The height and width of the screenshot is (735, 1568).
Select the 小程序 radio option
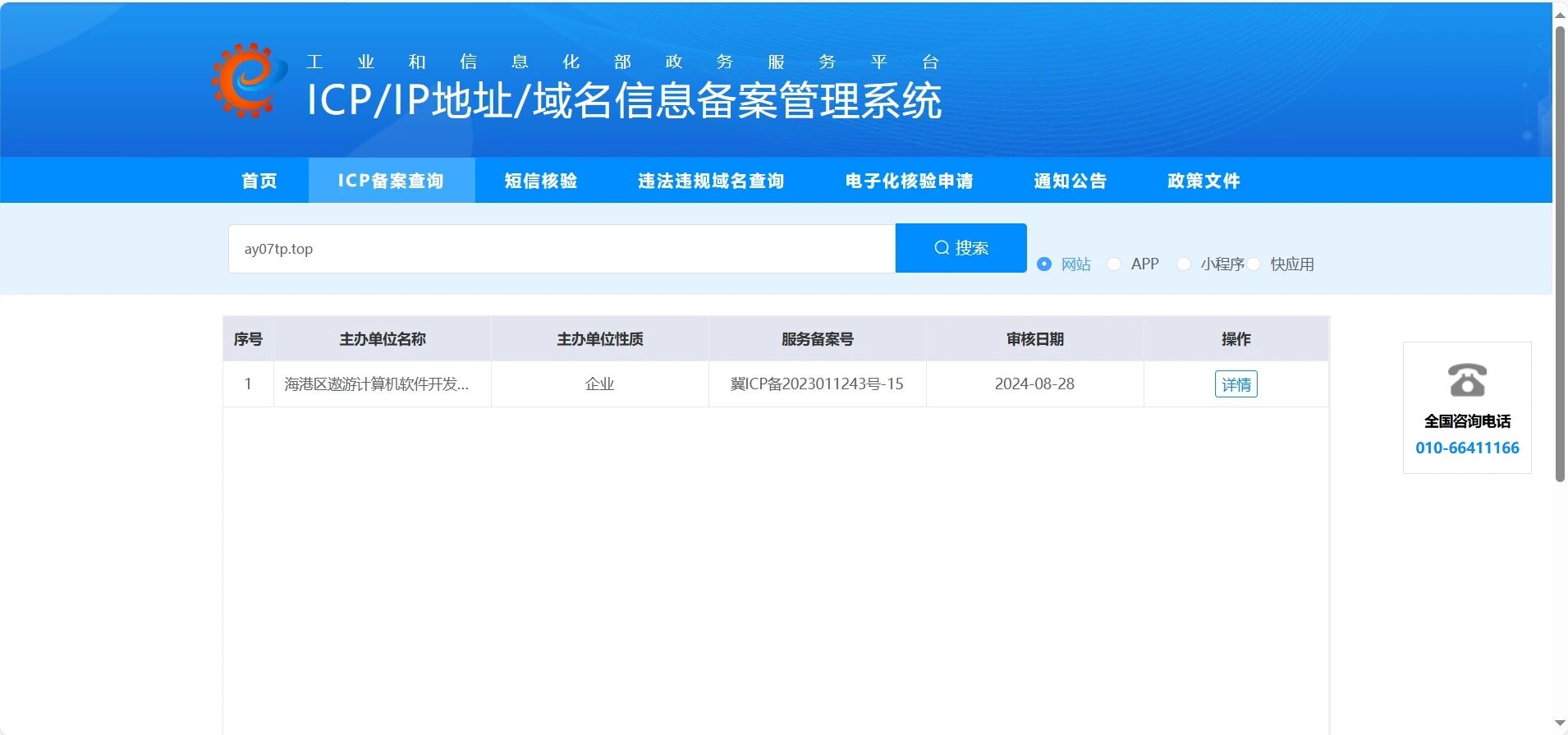[x=1184, y=264]
